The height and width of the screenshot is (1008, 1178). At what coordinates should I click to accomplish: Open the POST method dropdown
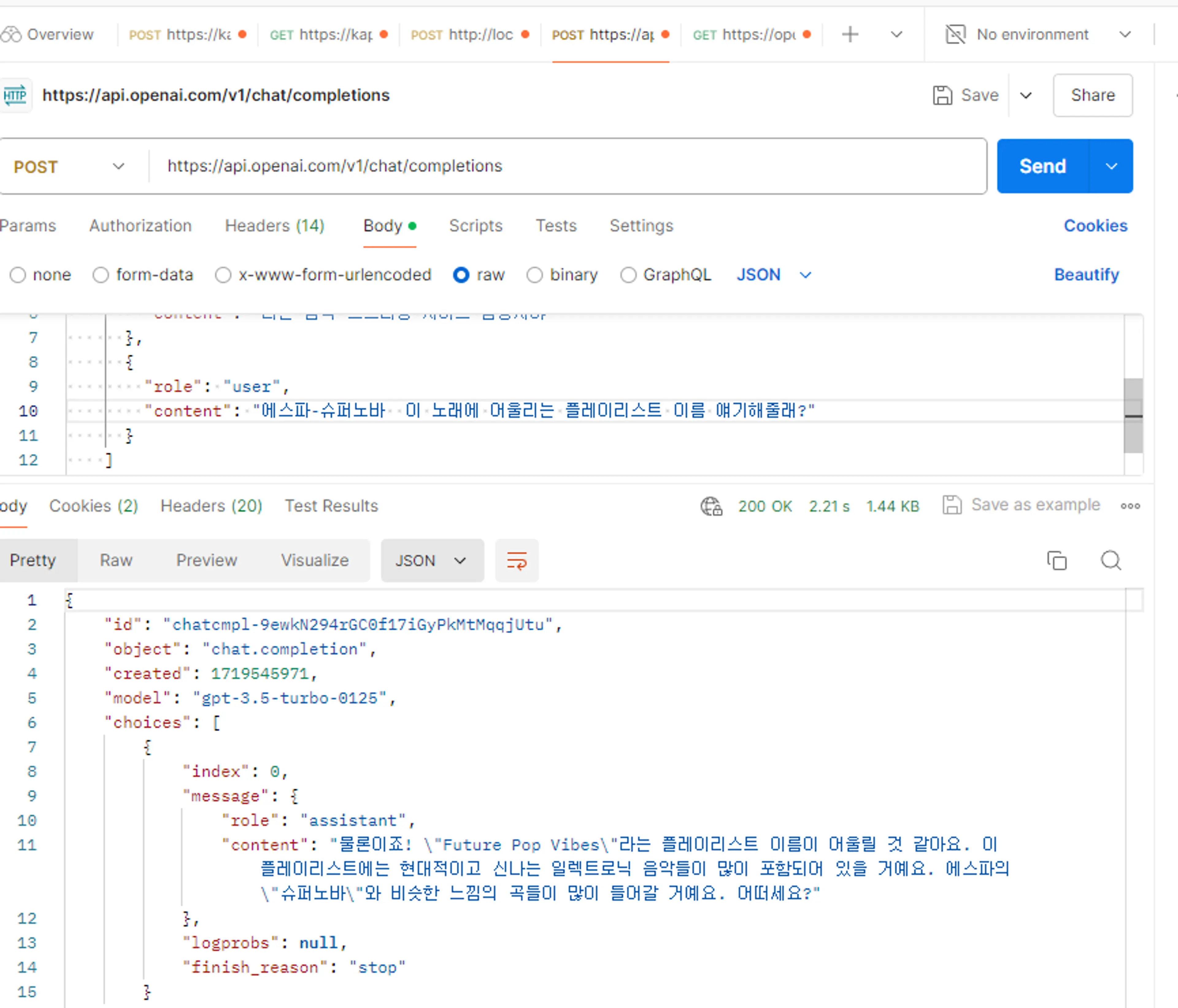[x=69, y=167]
